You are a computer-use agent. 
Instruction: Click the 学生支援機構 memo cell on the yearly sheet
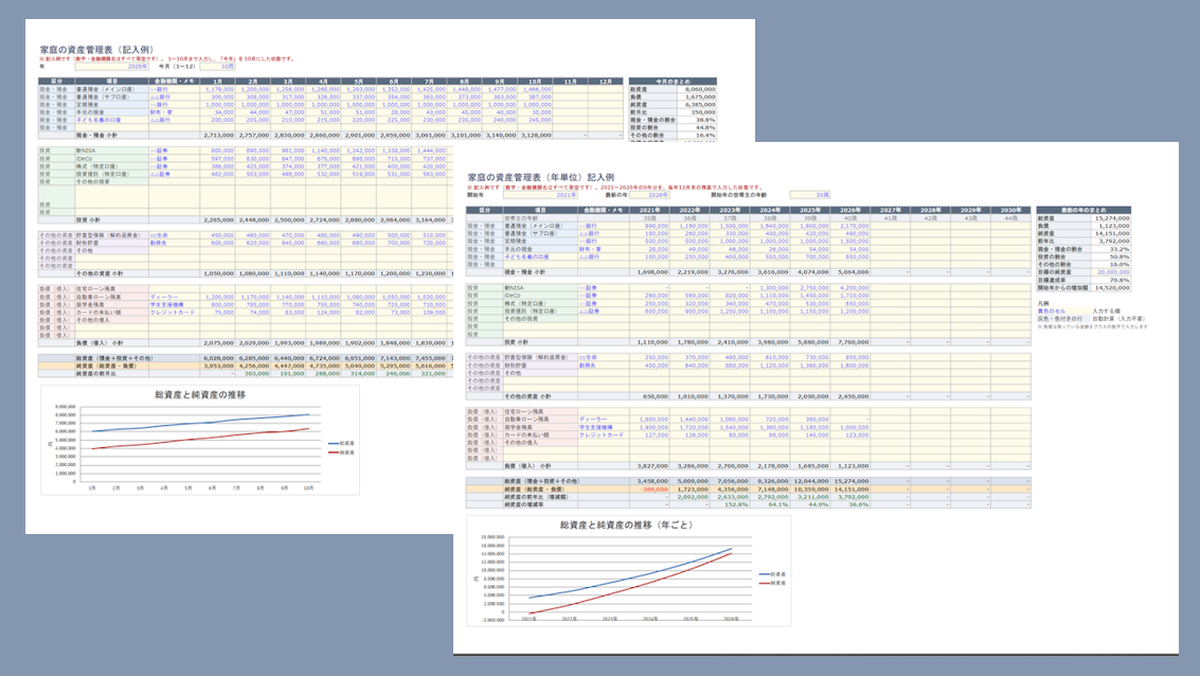(x=602, y=427)
